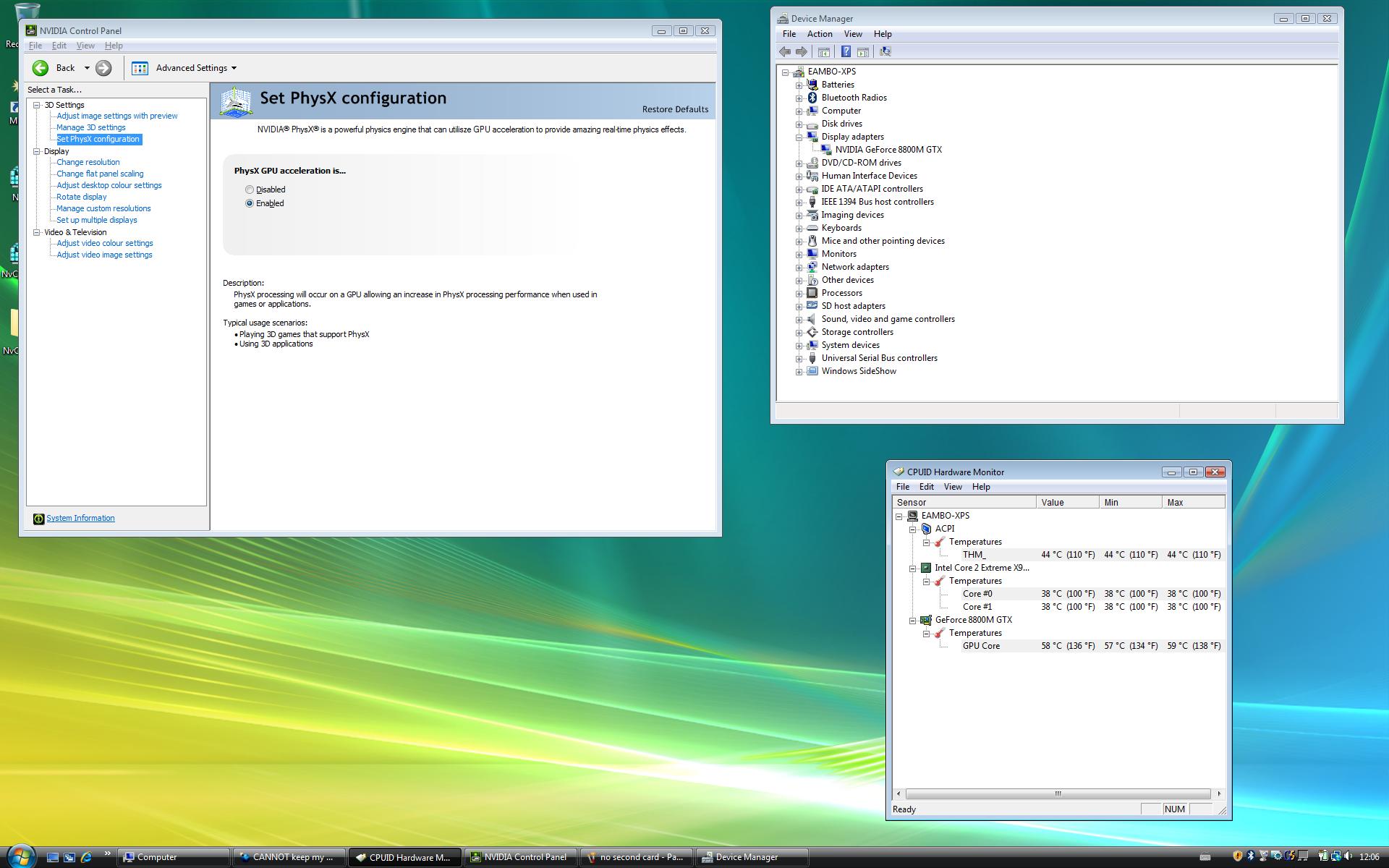Click the Hardware Monitor scroll left arrow

pyautogui.click(x=899, y=793)
